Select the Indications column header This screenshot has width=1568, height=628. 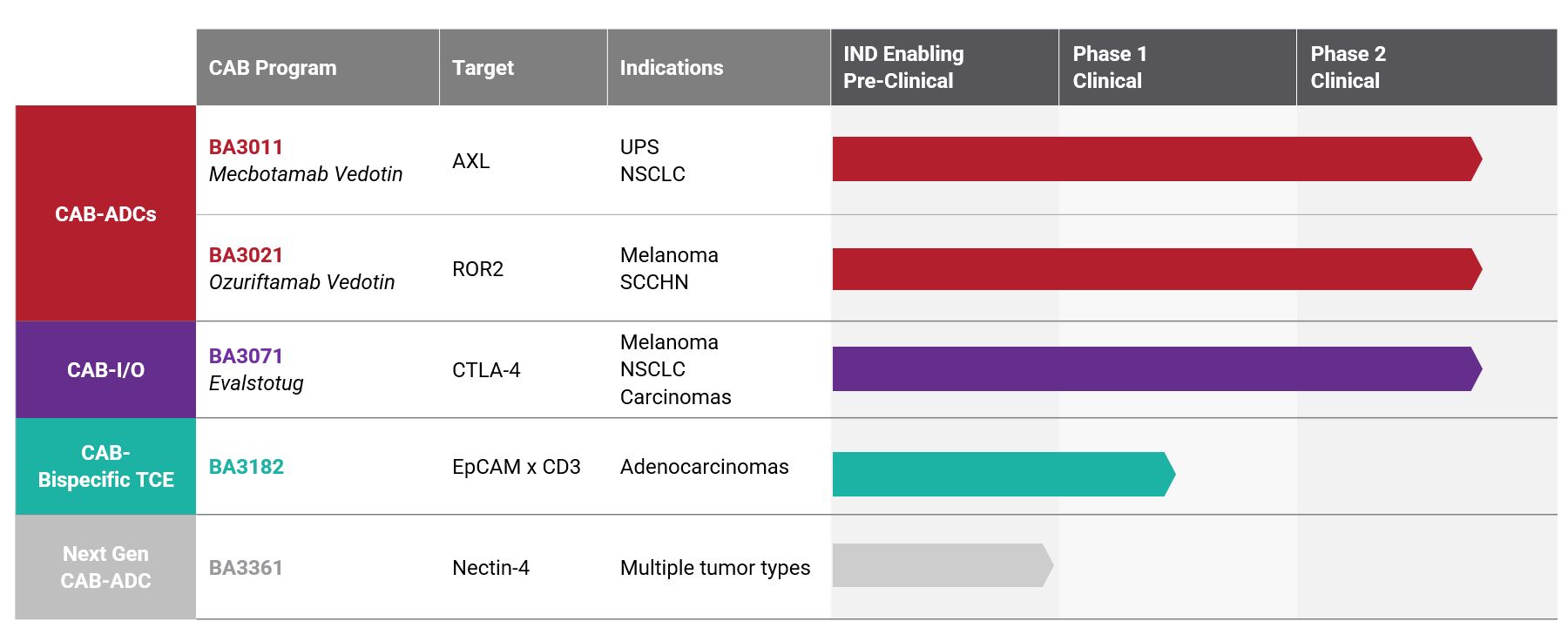pyautogui.click(x=672, y=68)
